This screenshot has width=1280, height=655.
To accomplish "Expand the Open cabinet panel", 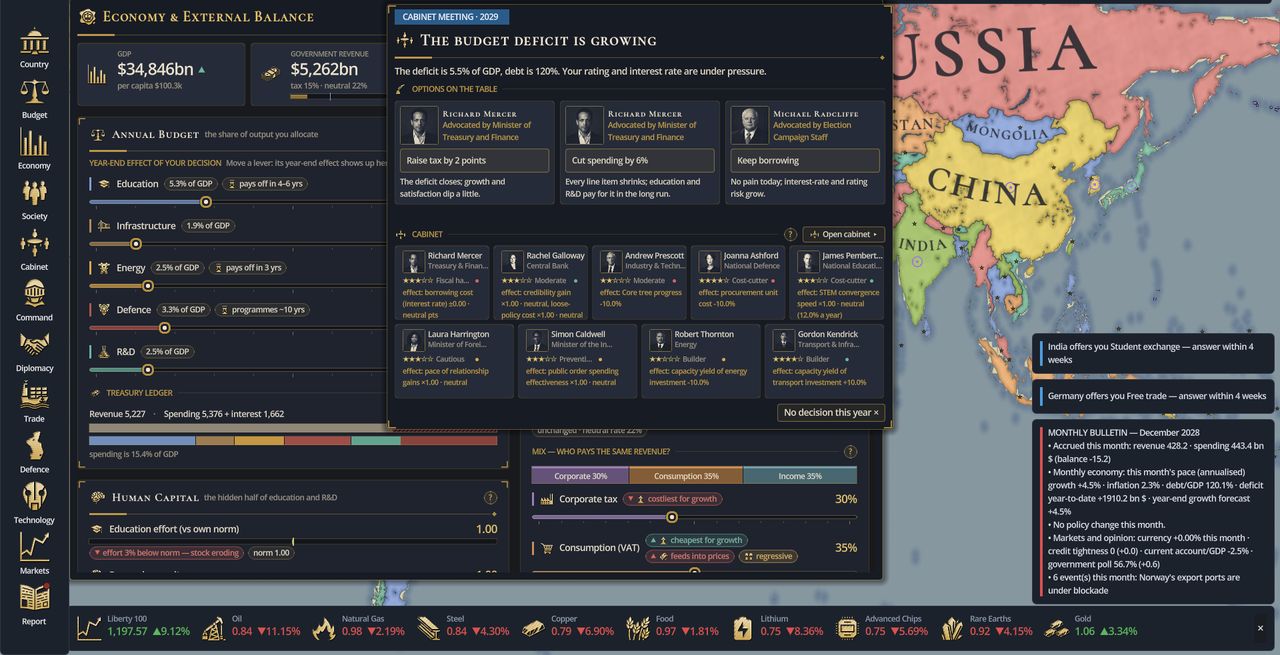I will [844, 234].
